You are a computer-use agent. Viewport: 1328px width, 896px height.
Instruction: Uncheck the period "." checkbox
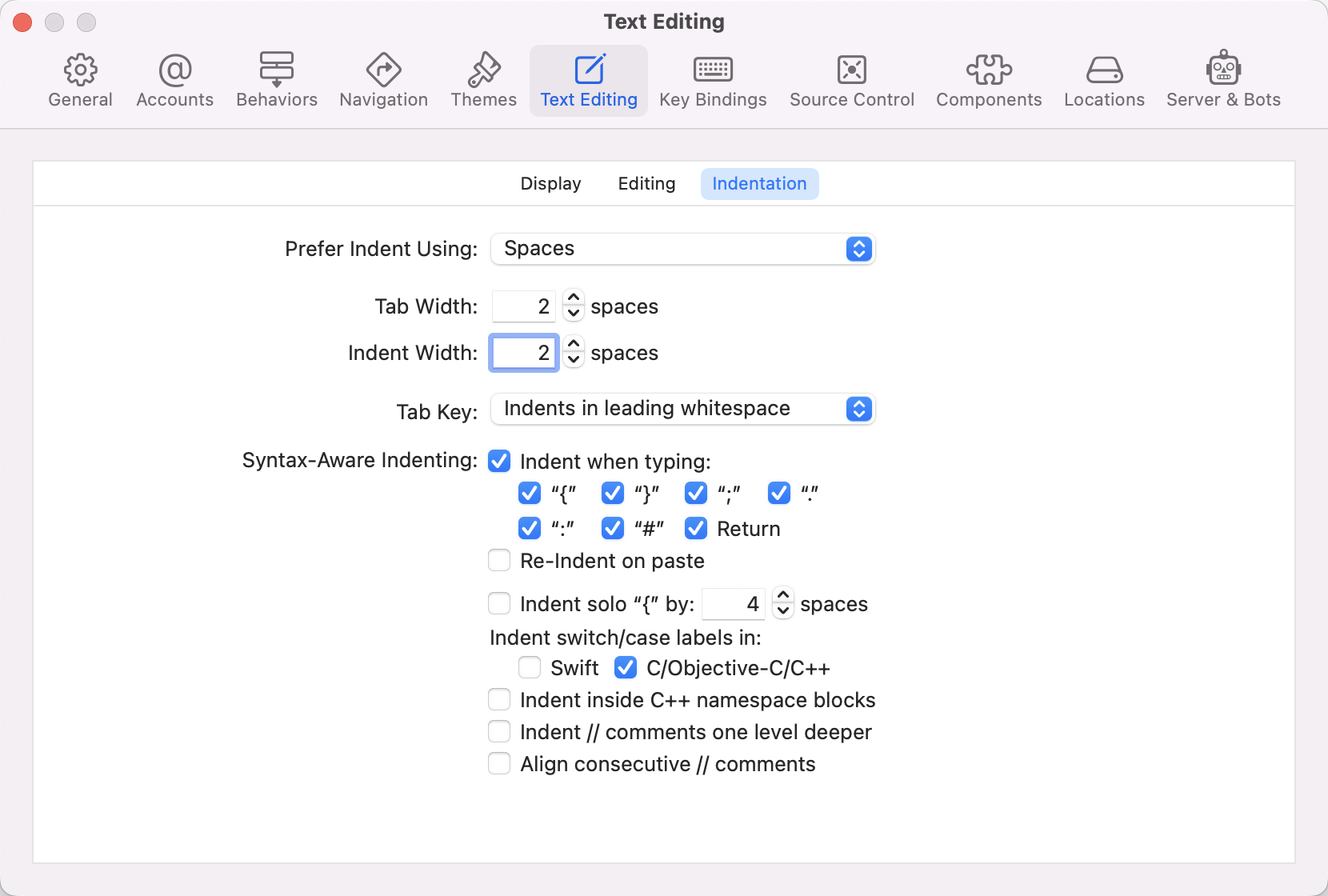(779, 493)
